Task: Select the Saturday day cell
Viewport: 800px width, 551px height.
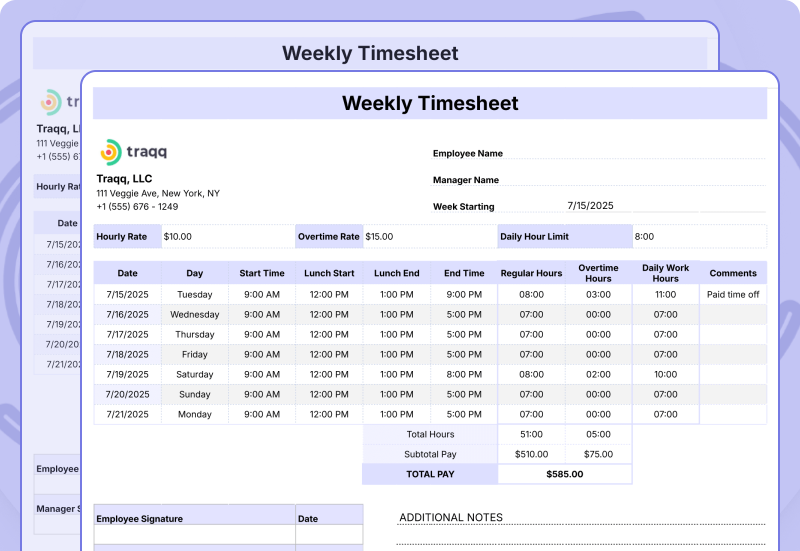Action: coord(195,374)
